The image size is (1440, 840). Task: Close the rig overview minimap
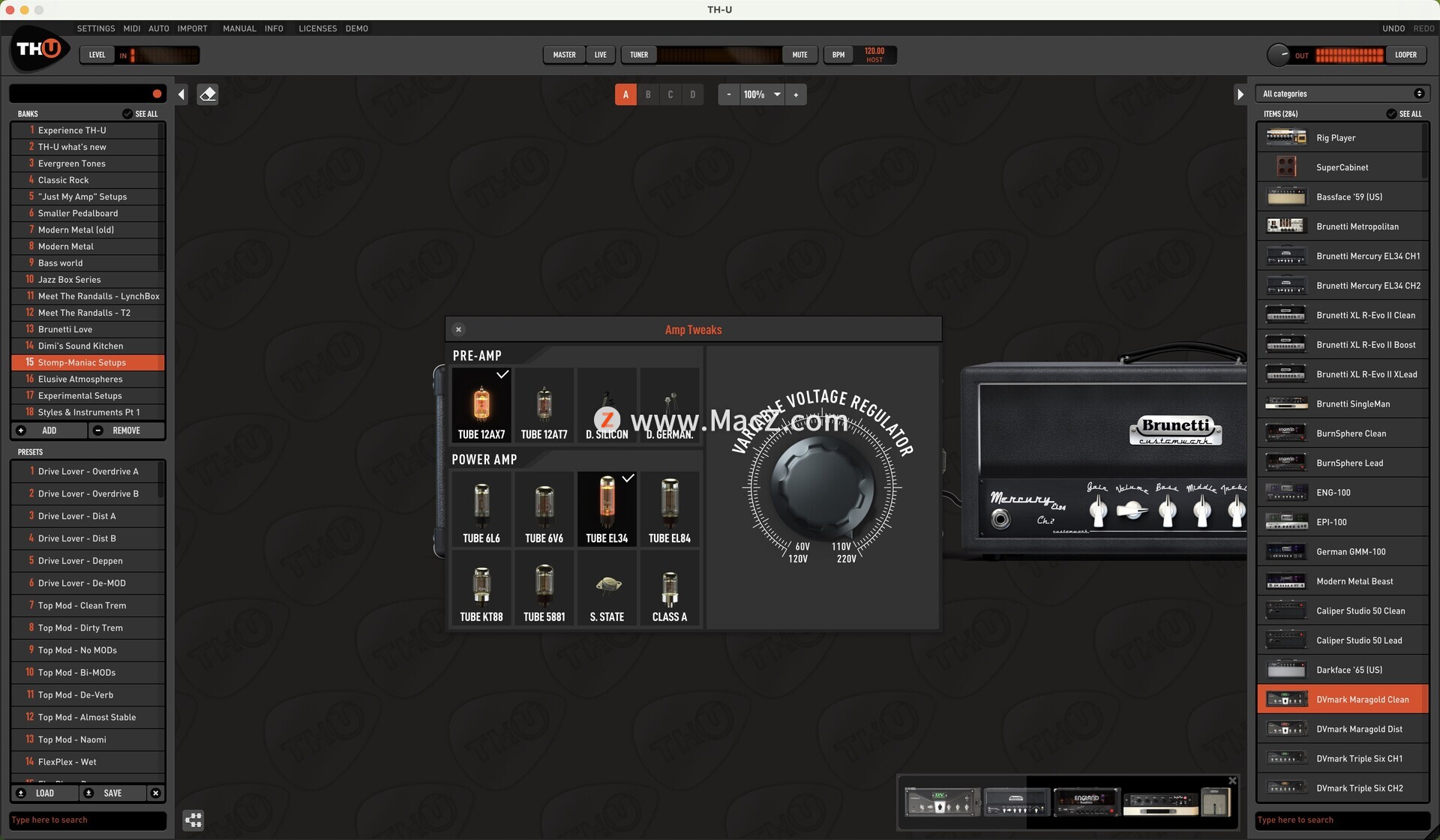1232,781
